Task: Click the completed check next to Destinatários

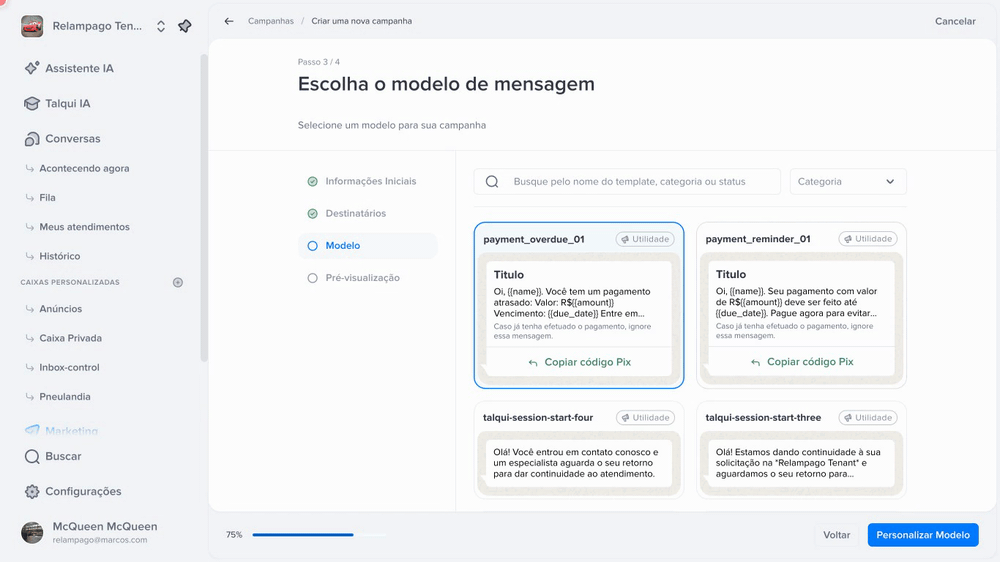Action: [x=312, y=214]
